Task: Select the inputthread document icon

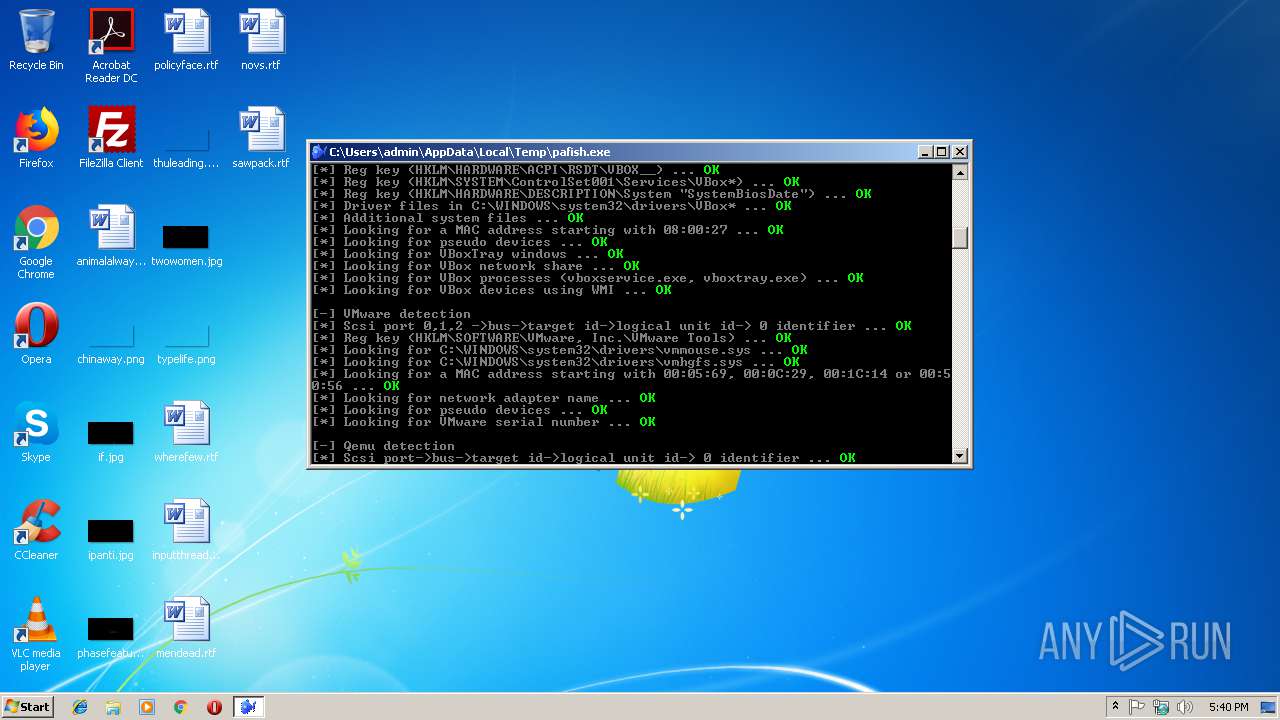Action: 186,530
